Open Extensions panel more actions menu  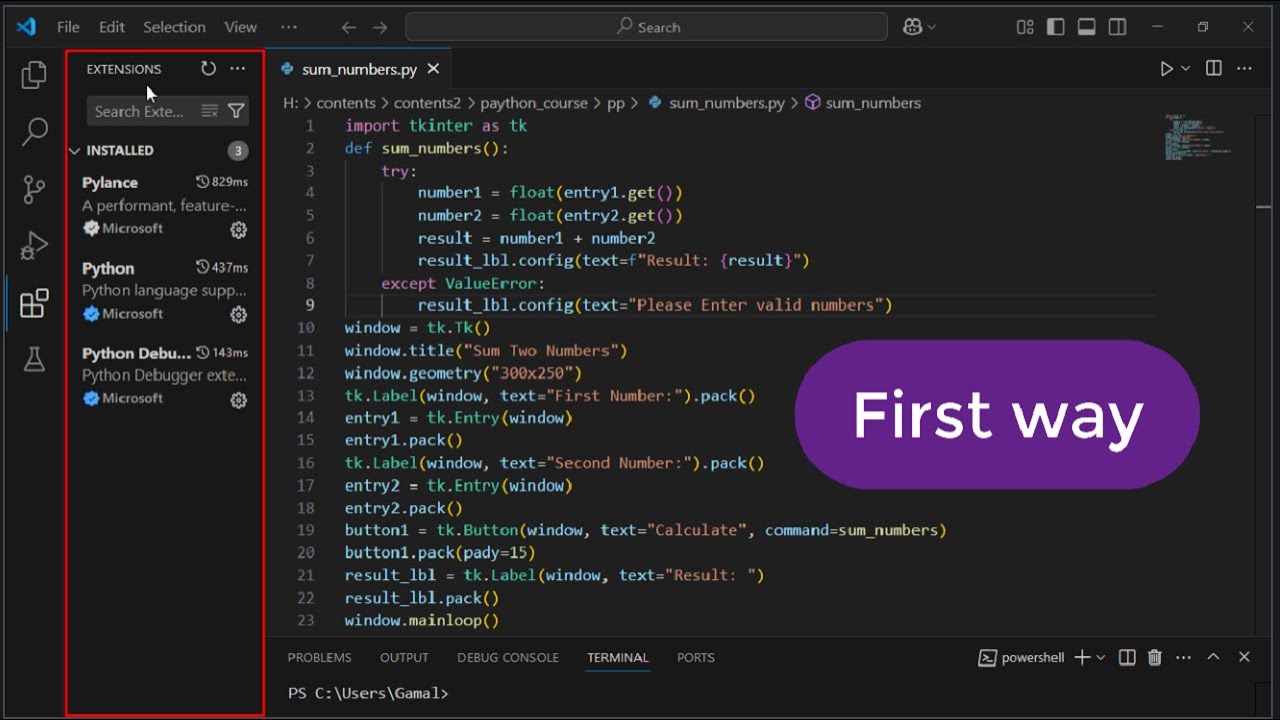(237, 68)
